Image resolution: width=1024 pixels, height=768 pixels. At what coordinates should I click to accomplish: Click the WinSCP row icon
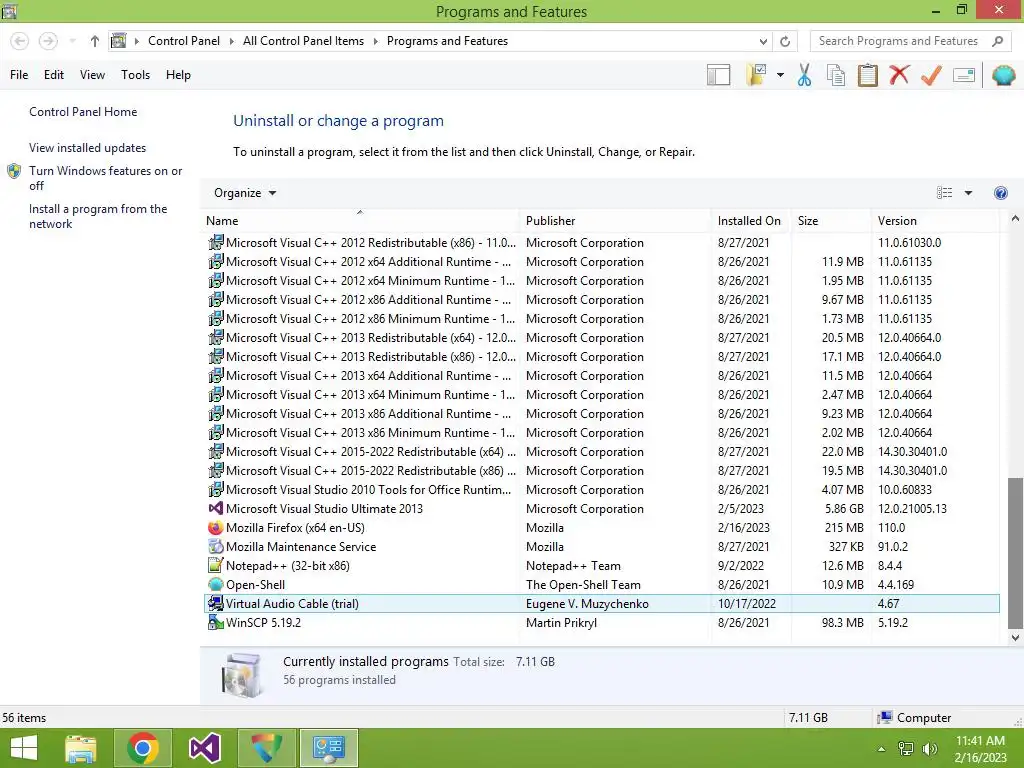216,622
